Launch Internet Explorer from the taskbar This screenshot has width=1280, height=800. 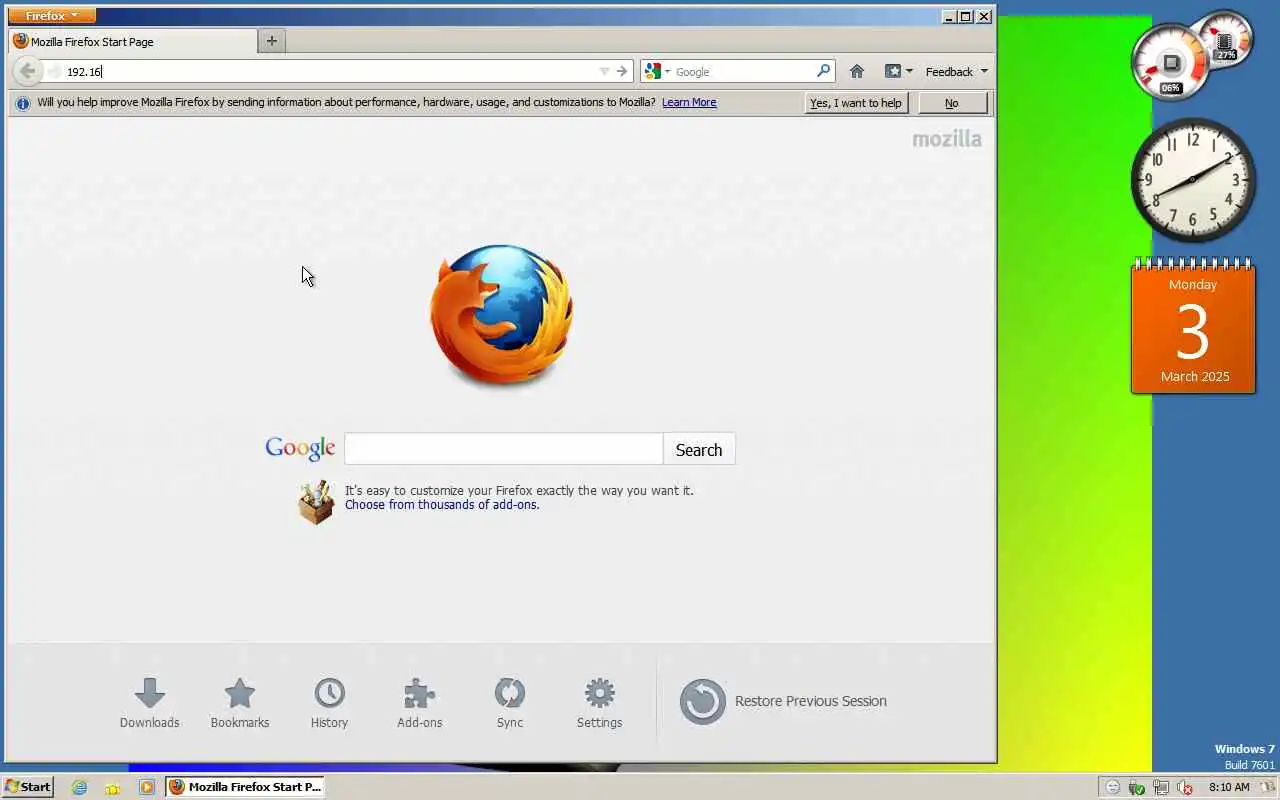pos(80,787)
